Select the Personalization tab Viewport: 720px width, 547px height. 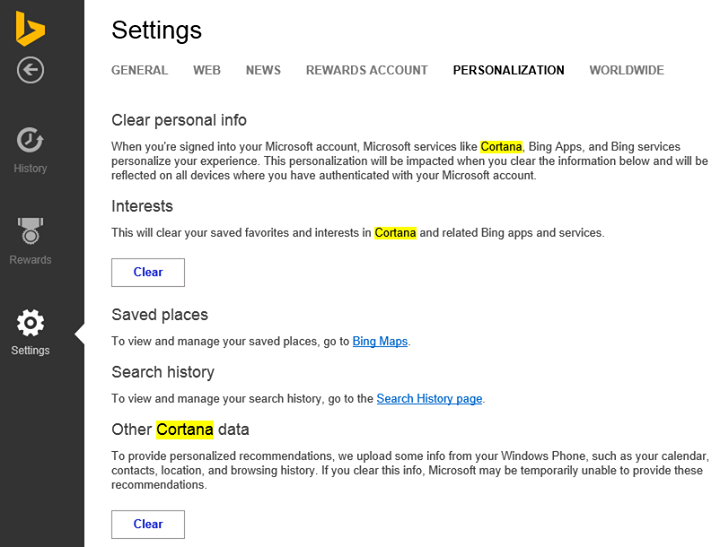point(508,70)
